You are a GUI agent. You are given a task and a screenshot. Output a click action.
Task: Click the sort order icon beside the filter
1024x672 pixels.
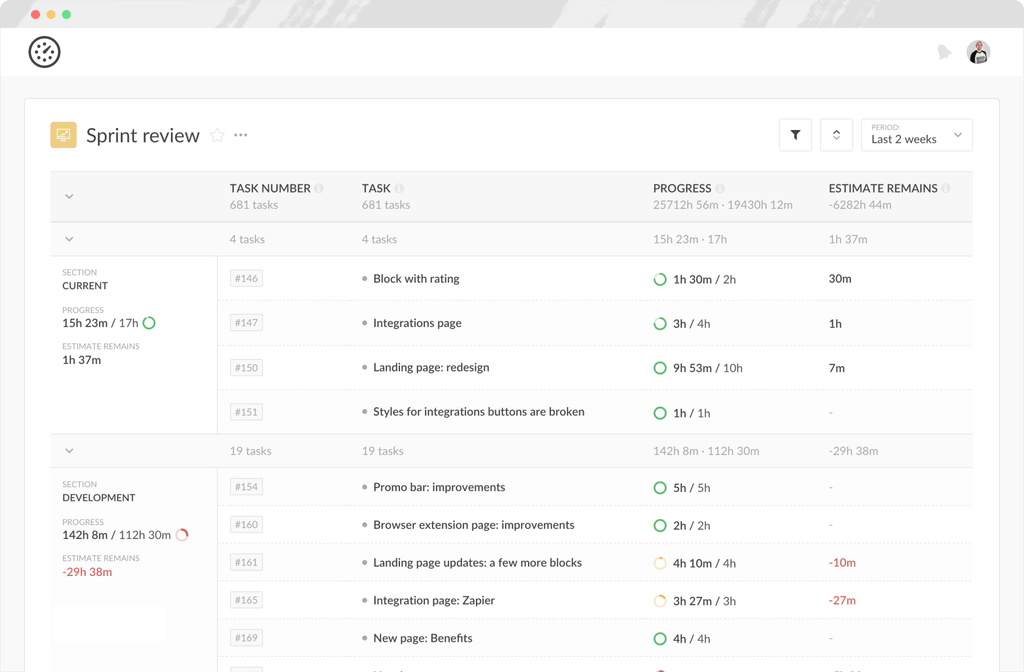[x=836, y=134]
